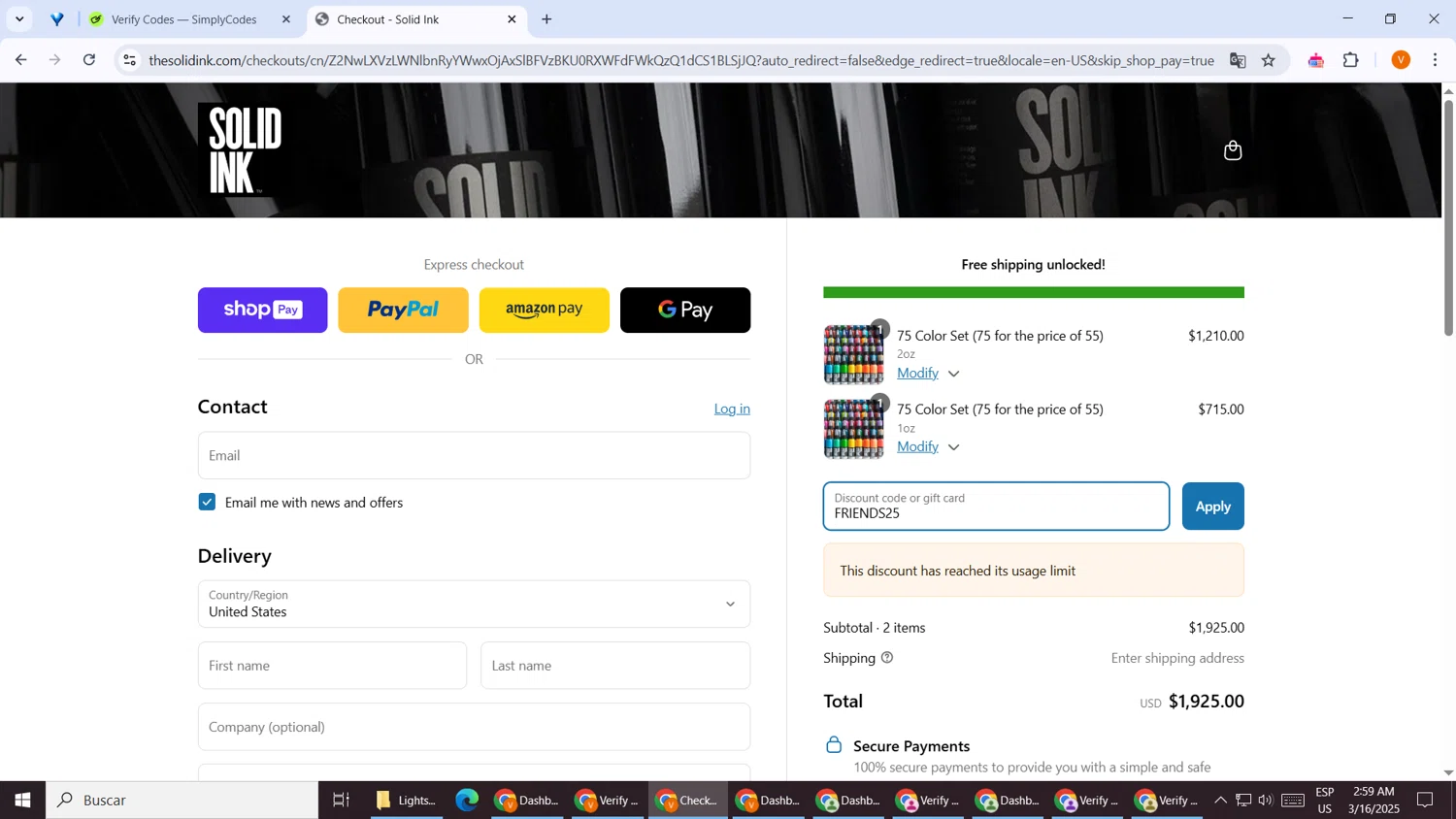Focus the Last name field
This screenshot has width=1456, height=819.
pos(615,666)
